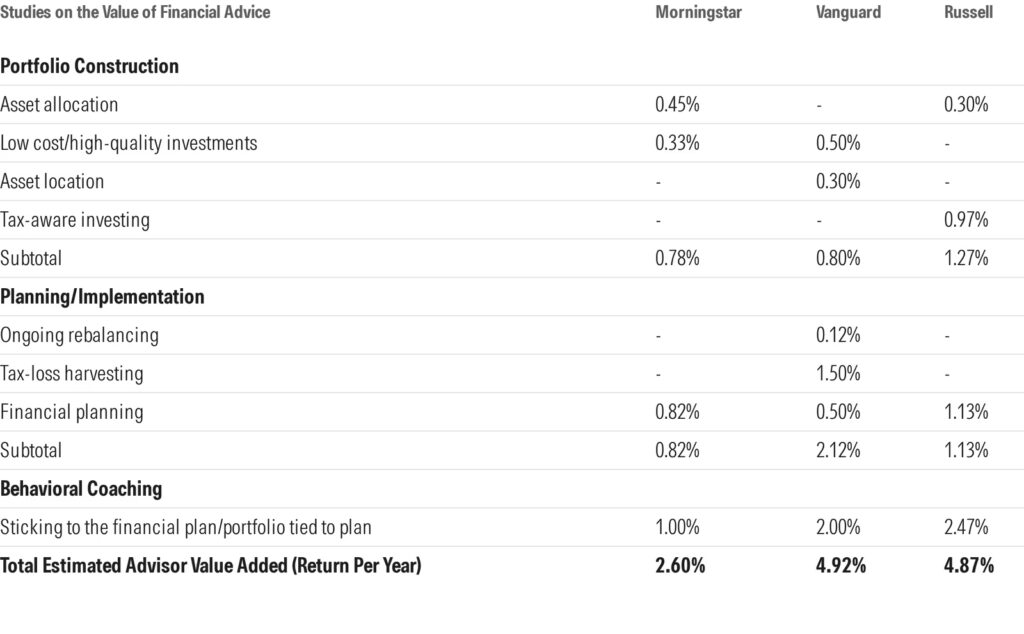Screen dimensions: 1024x634
Task: Click the Asset allocation row label
Action: (x=59, y=105)
